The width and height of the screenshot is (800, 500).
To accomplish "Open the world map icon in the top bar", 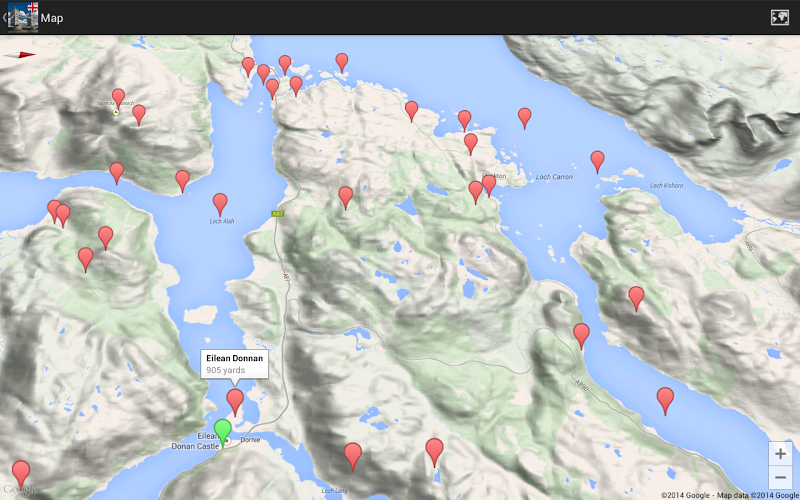I will [780, 17].
